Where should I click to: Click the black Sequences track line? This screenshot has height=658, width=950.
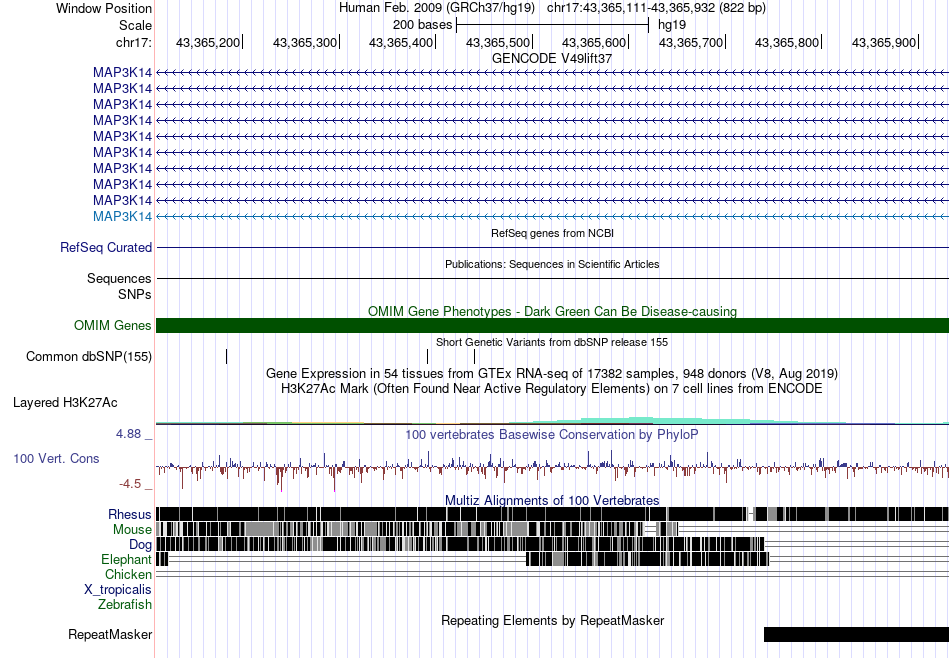click(553, 278)
